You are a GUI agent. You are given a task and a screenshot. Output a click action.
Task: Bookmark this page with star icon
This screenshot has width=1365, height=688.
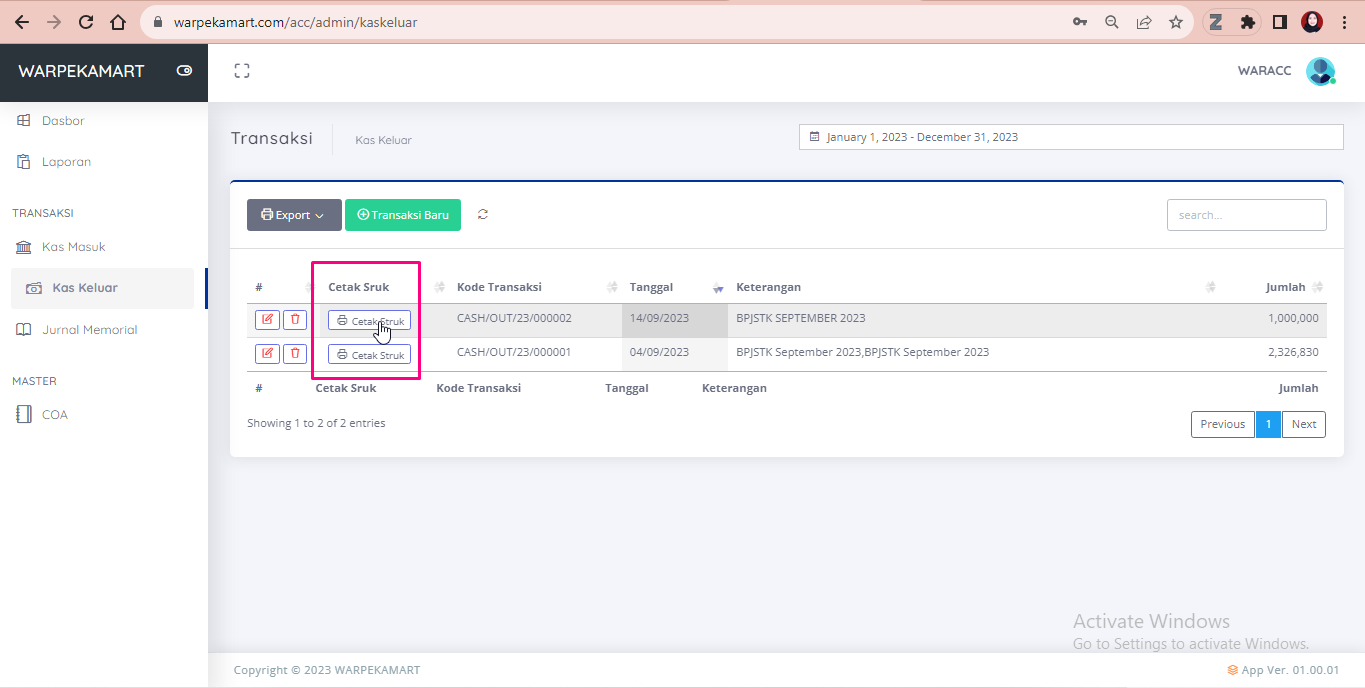click(x=1176, y=22)
